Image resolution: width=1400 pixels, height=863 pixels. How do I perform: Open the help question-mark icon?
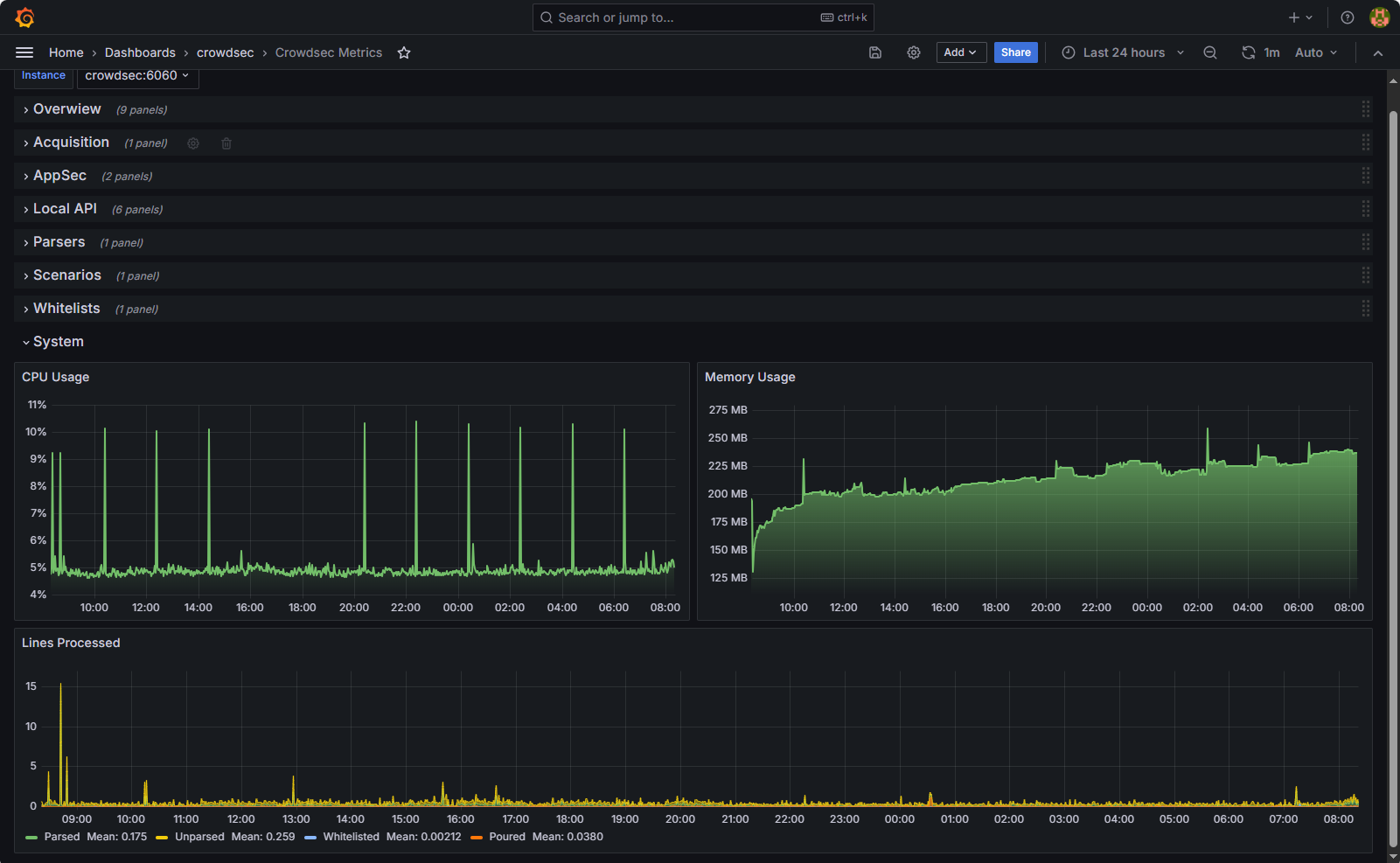click(1347, 17)
